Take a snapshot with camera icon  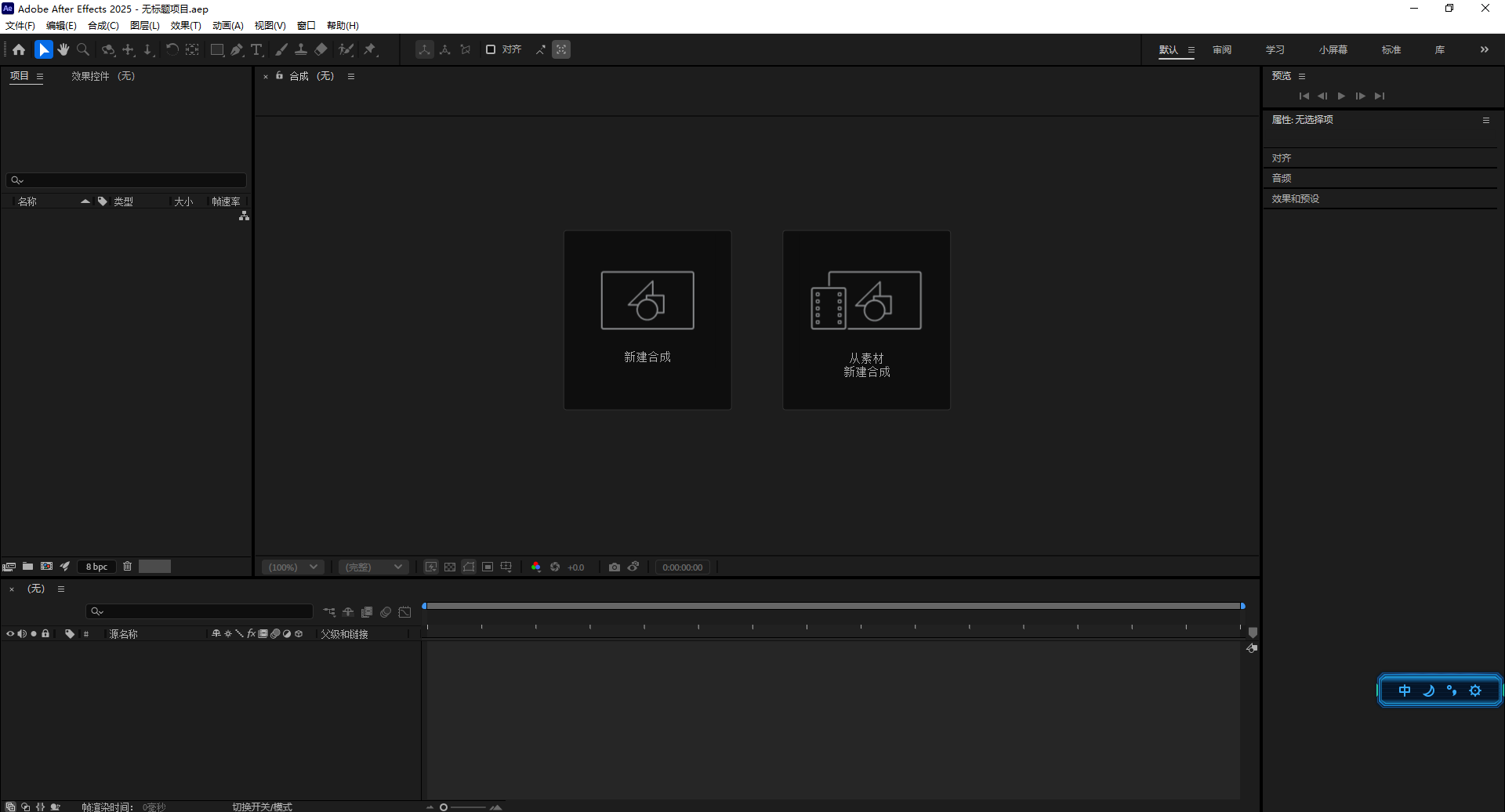click(615, 567)
